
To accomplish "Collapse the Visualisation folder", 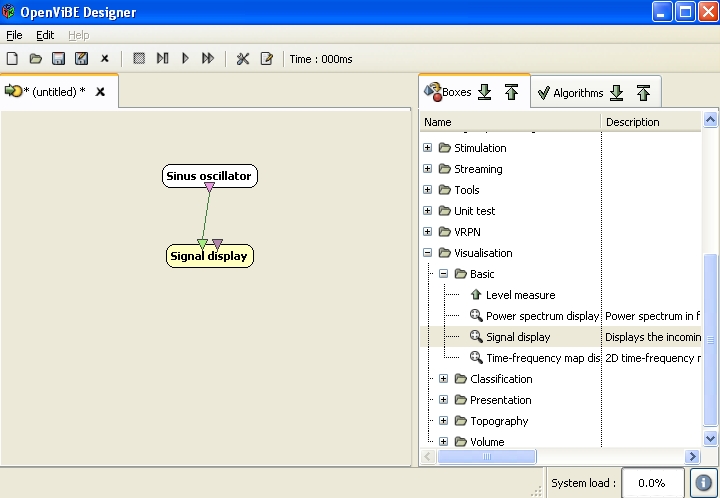I will [x=428, y=253].
